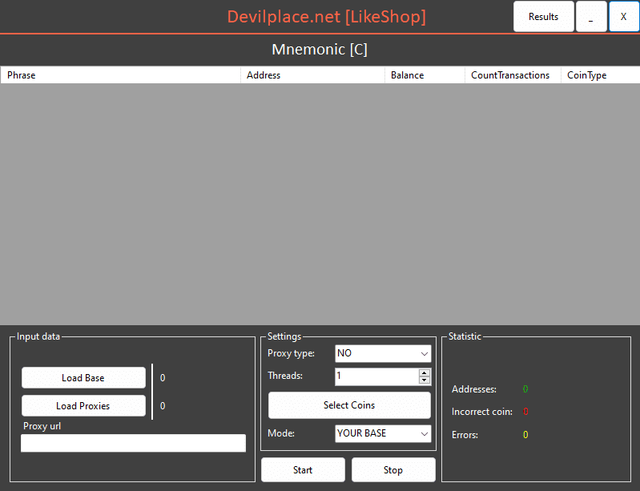Viewport: 640px width, 491px height.
Task: Minimize the application window
Action: 591,17
